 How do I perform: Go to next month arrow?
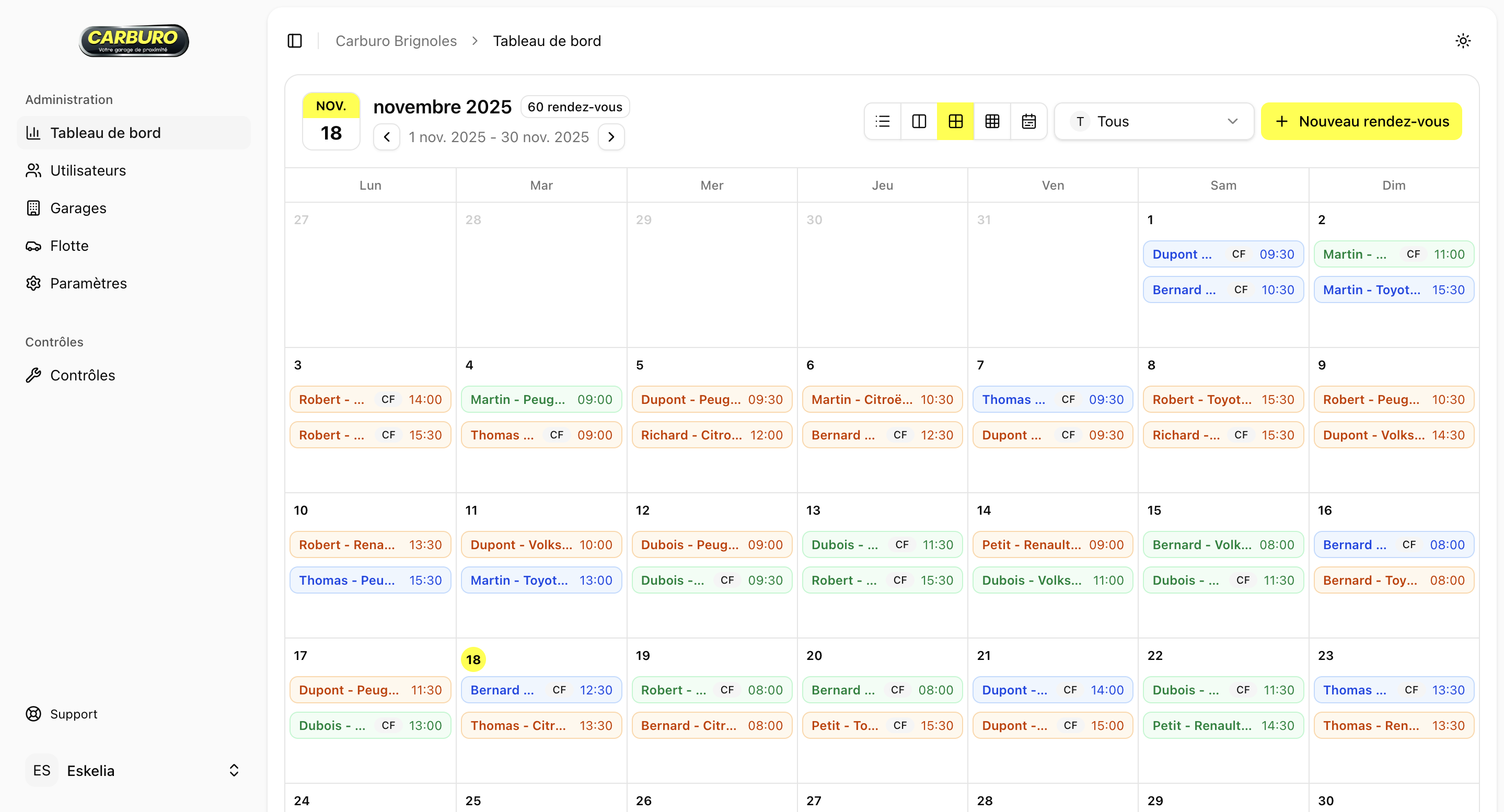click(x=611, y=137)
